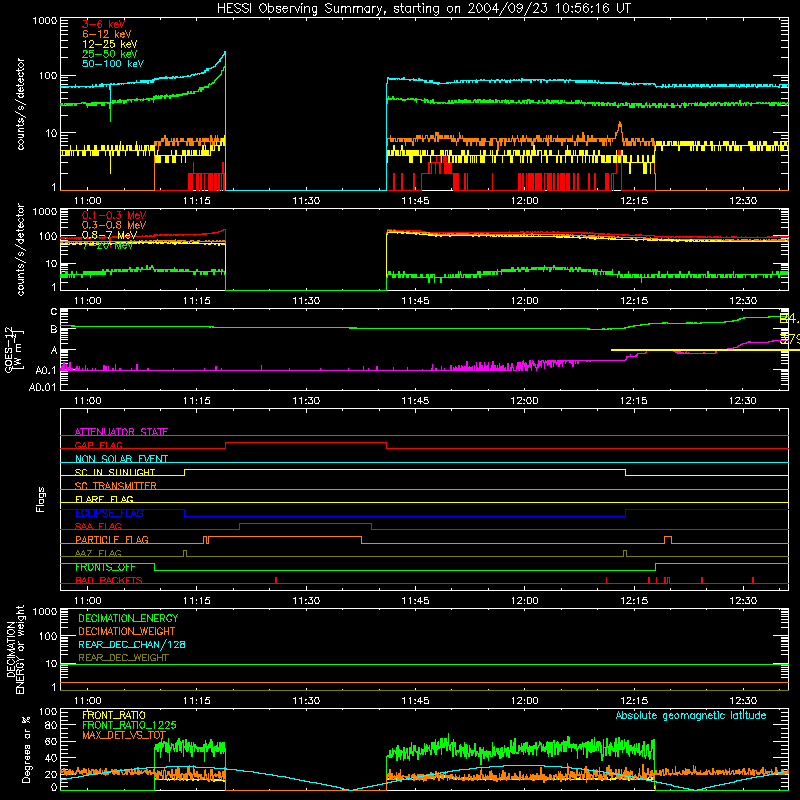Select the BAD_PACKETS flag label
800x800 pixels.
(109, 580)
